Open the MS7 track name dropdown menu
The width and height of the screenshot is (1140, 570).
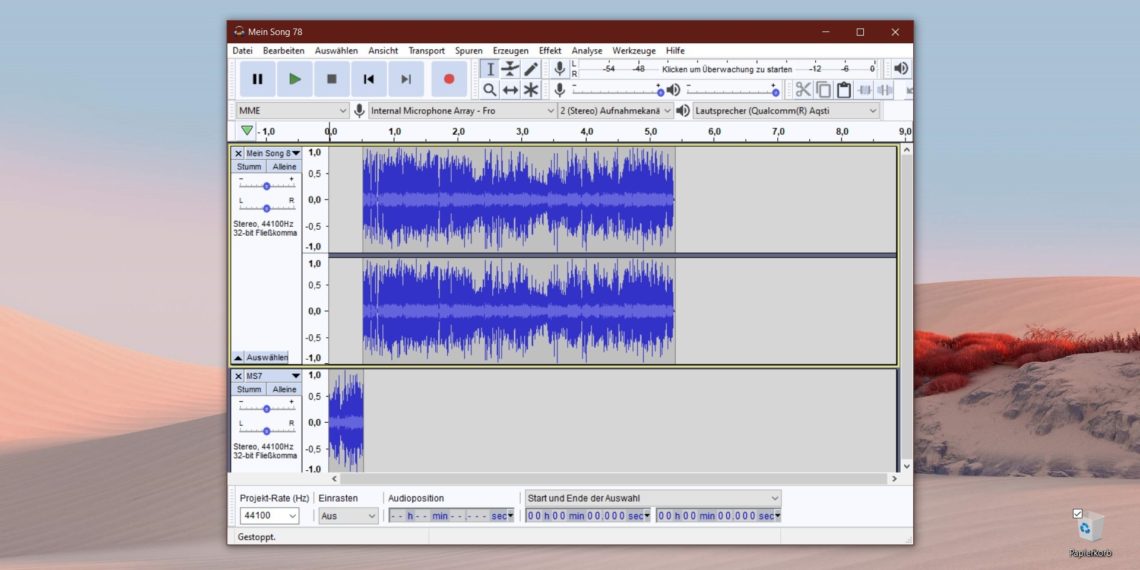tap(295, 376)
